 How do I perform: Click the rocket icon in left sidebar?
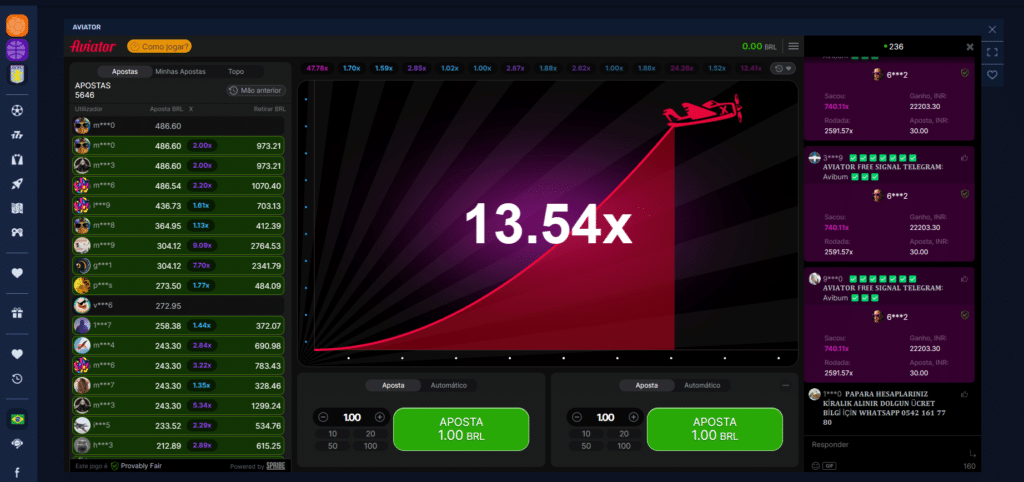[x=16, y=183]
